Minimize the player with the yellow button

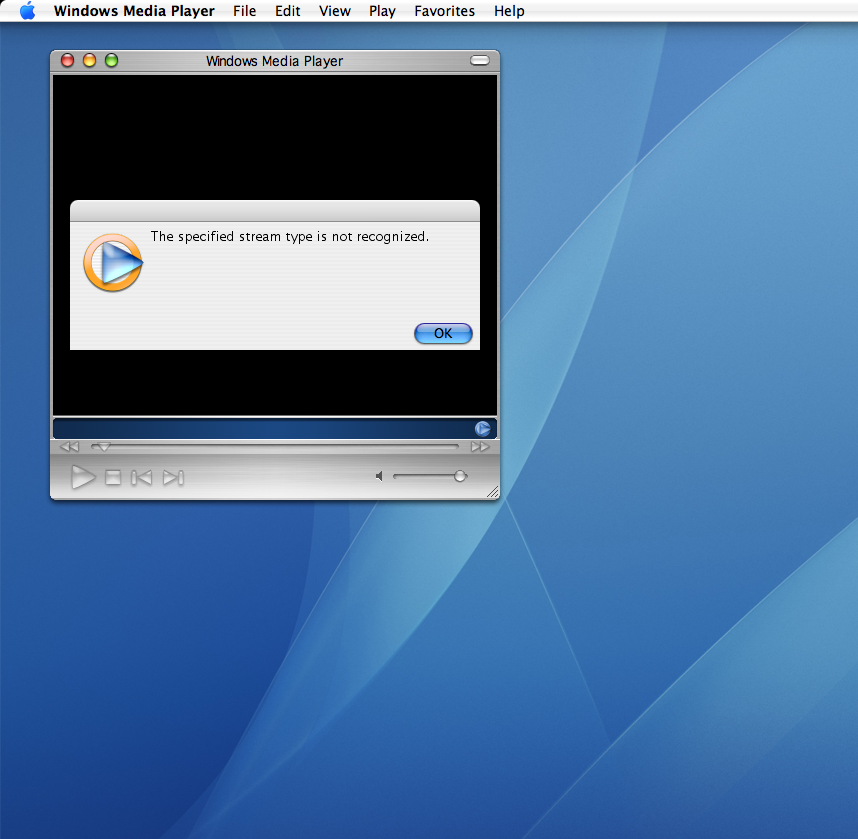point(89,60)
